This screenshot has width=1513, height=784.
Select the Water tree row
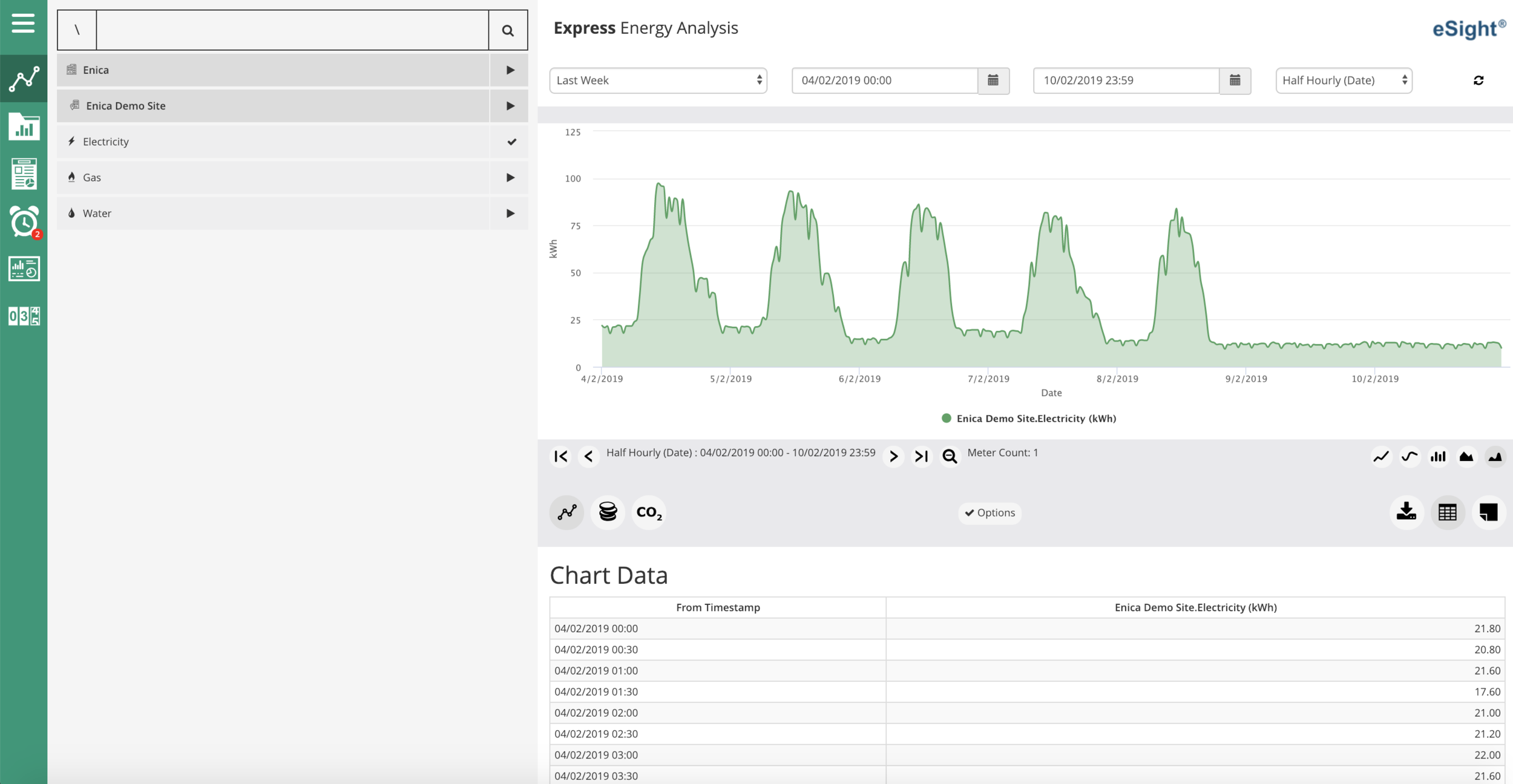point(273,213)
